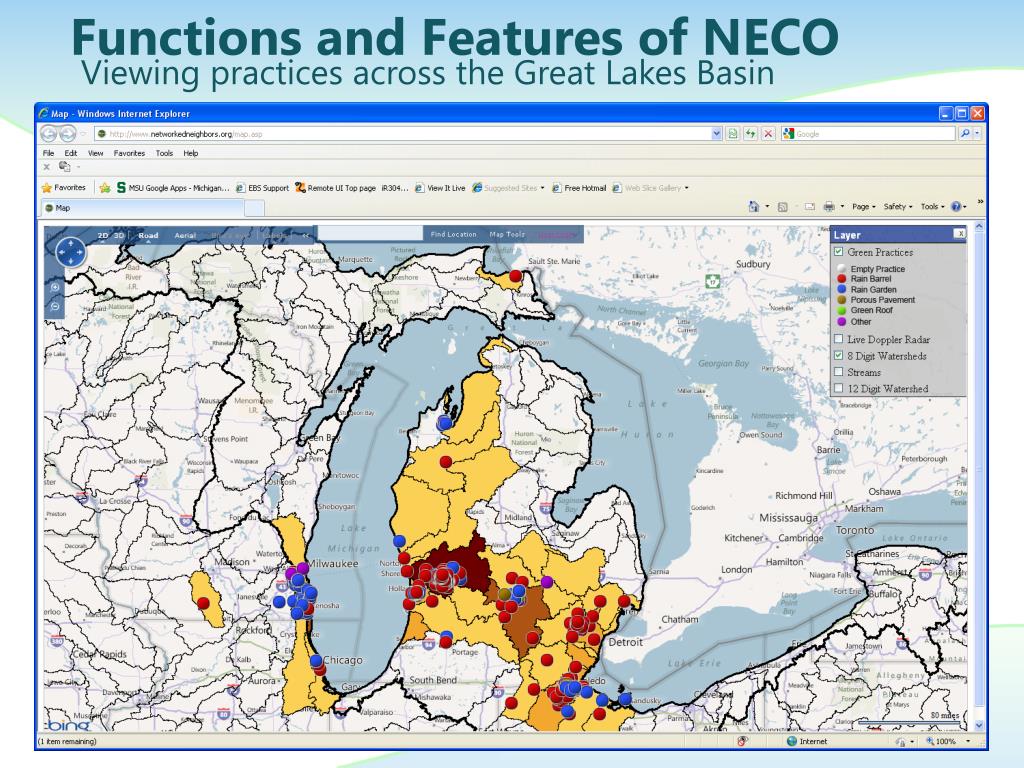Click the IE Forward navigation button
Screen dimensions: 1024x768
[67, 134]
